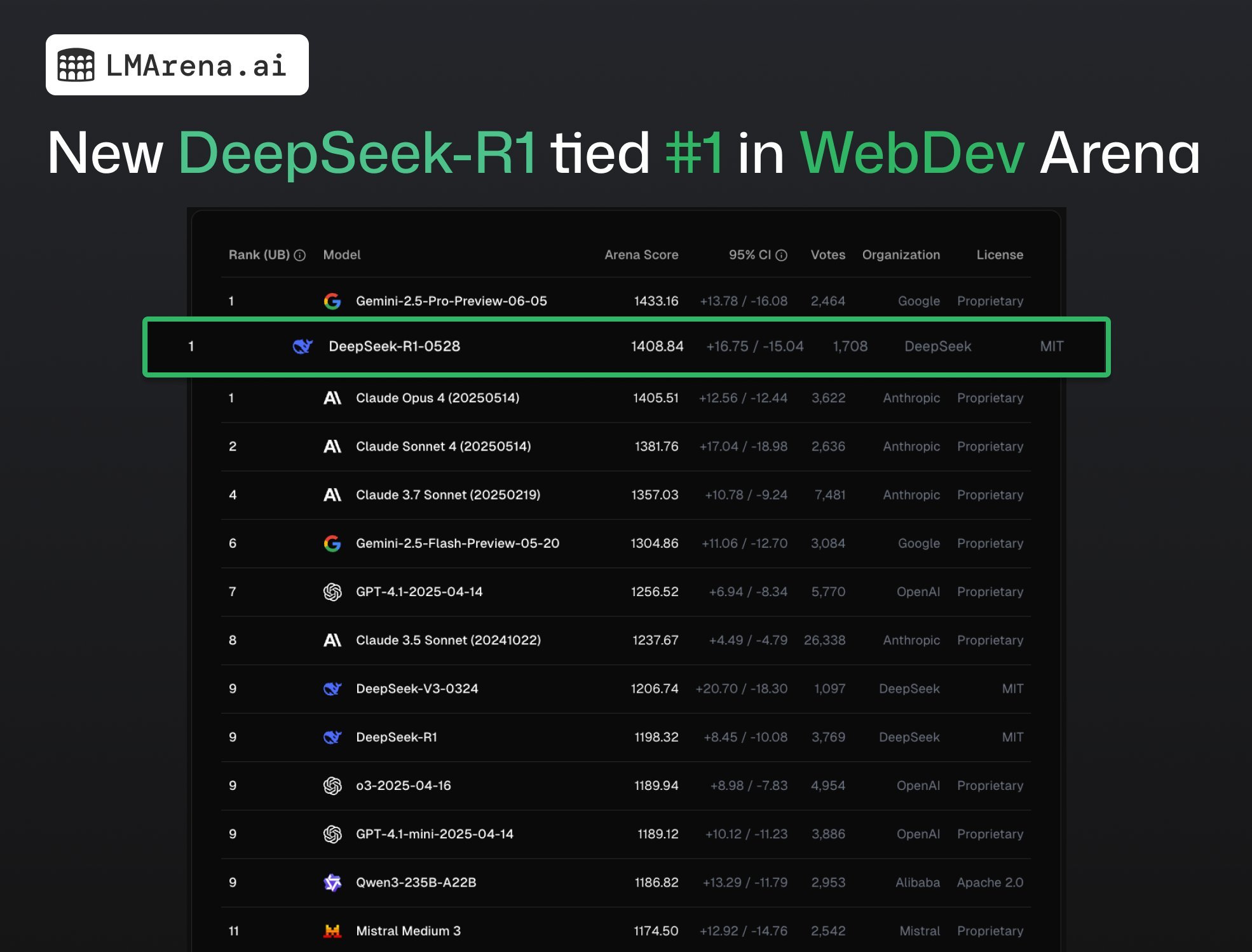Click the License column header
1252x952 pixels.
(x=1000, y=254)
